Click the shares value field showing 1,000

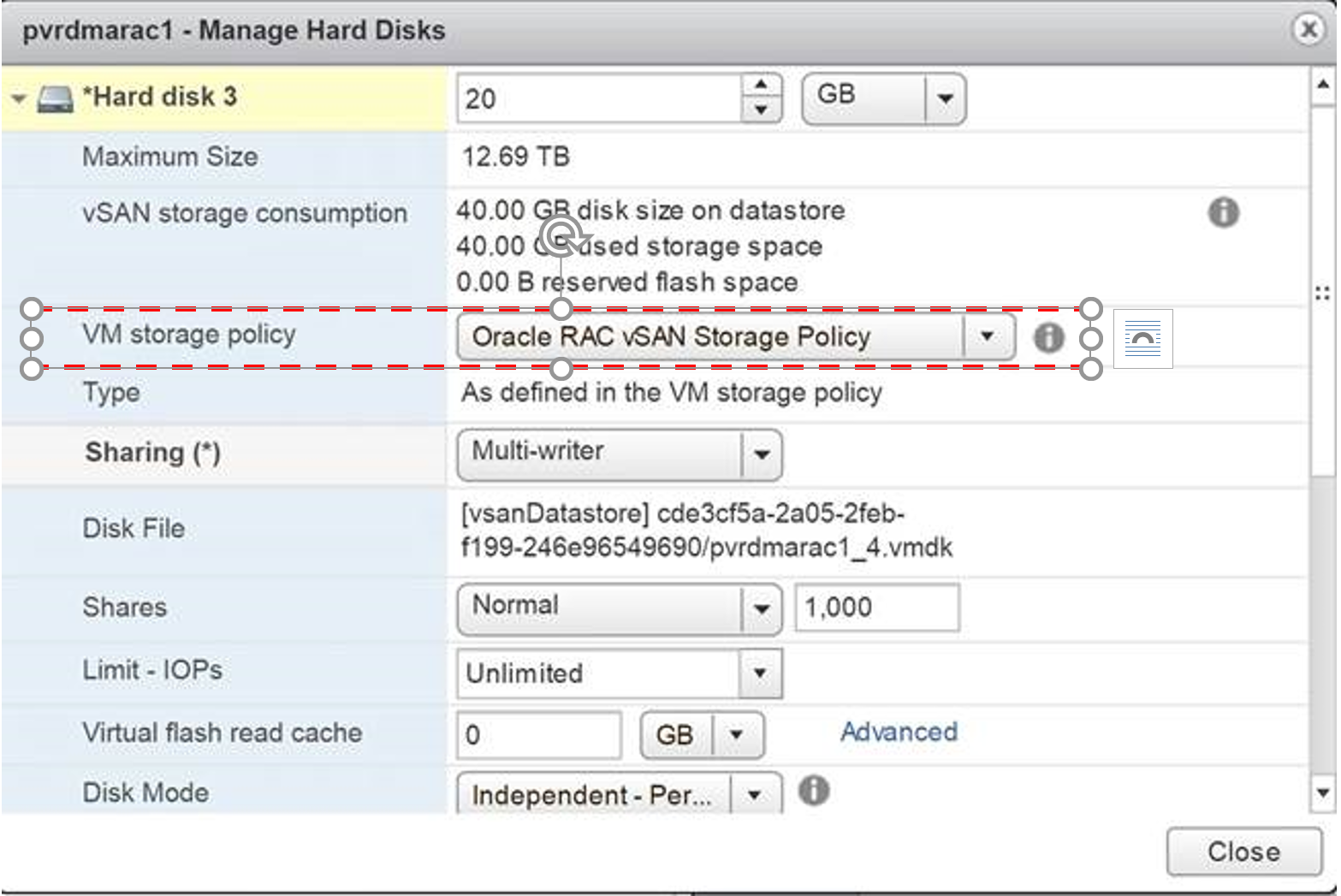(x=876, y=608)
